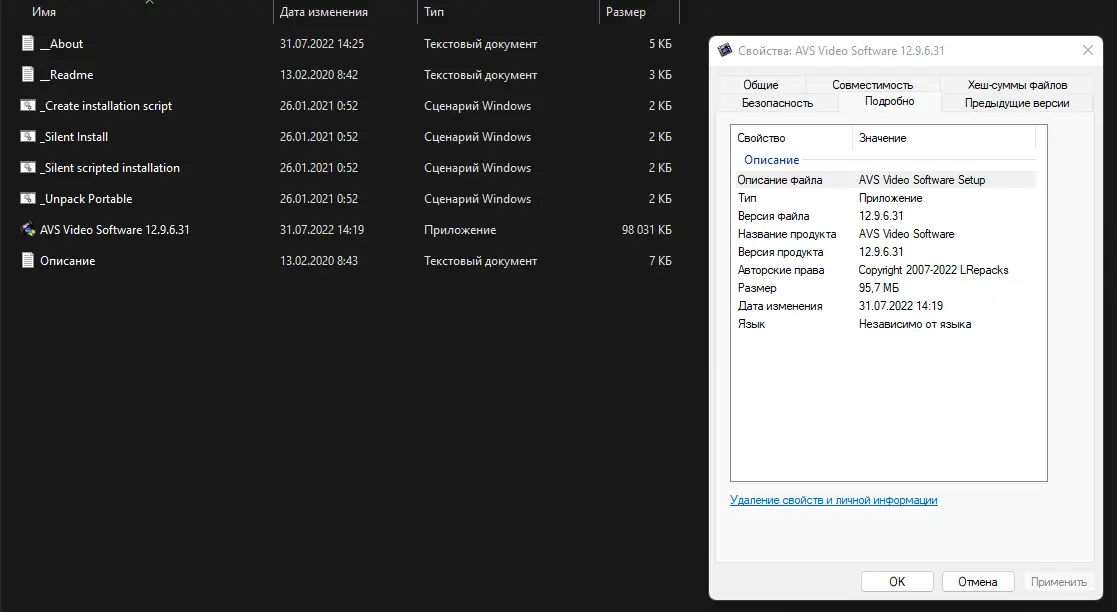Click the __About text file icon
The height and width of the screenshot is (612, 1117).
pos(27,43)
